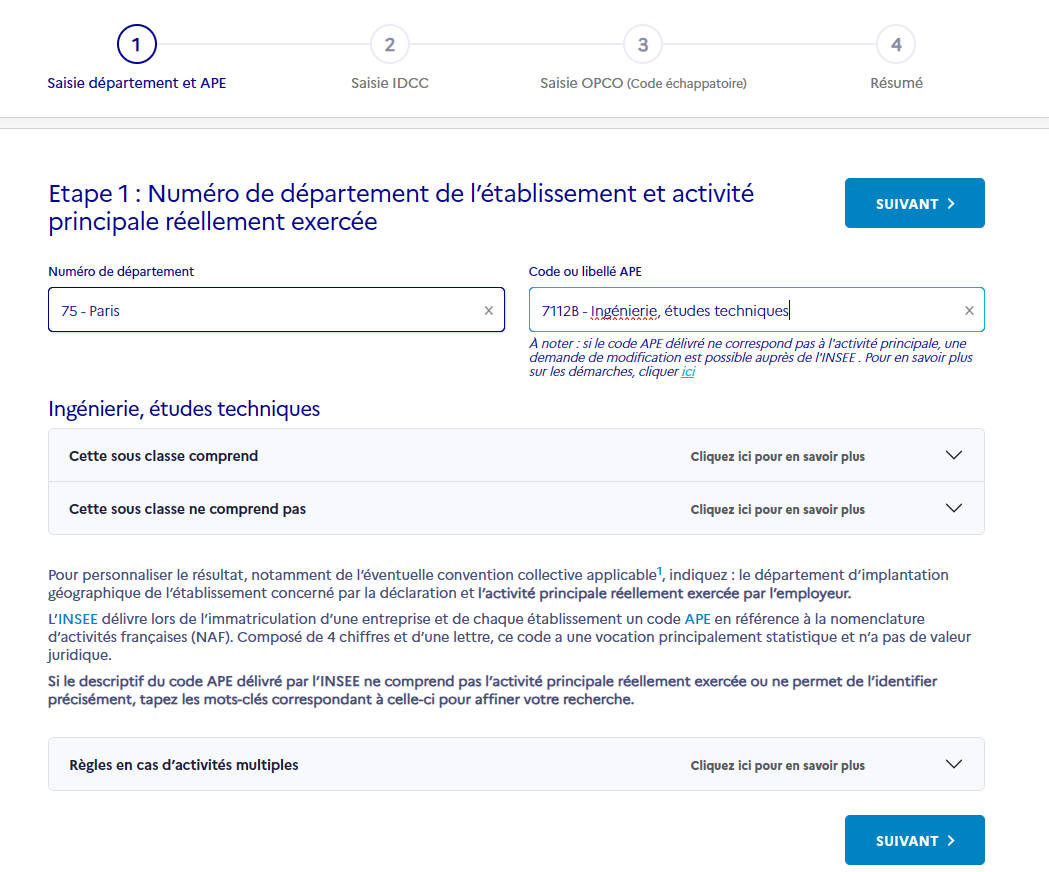Expand chevron for Cette sous classe comprend
1049x872 pixels.
click(x=953, y=456)
